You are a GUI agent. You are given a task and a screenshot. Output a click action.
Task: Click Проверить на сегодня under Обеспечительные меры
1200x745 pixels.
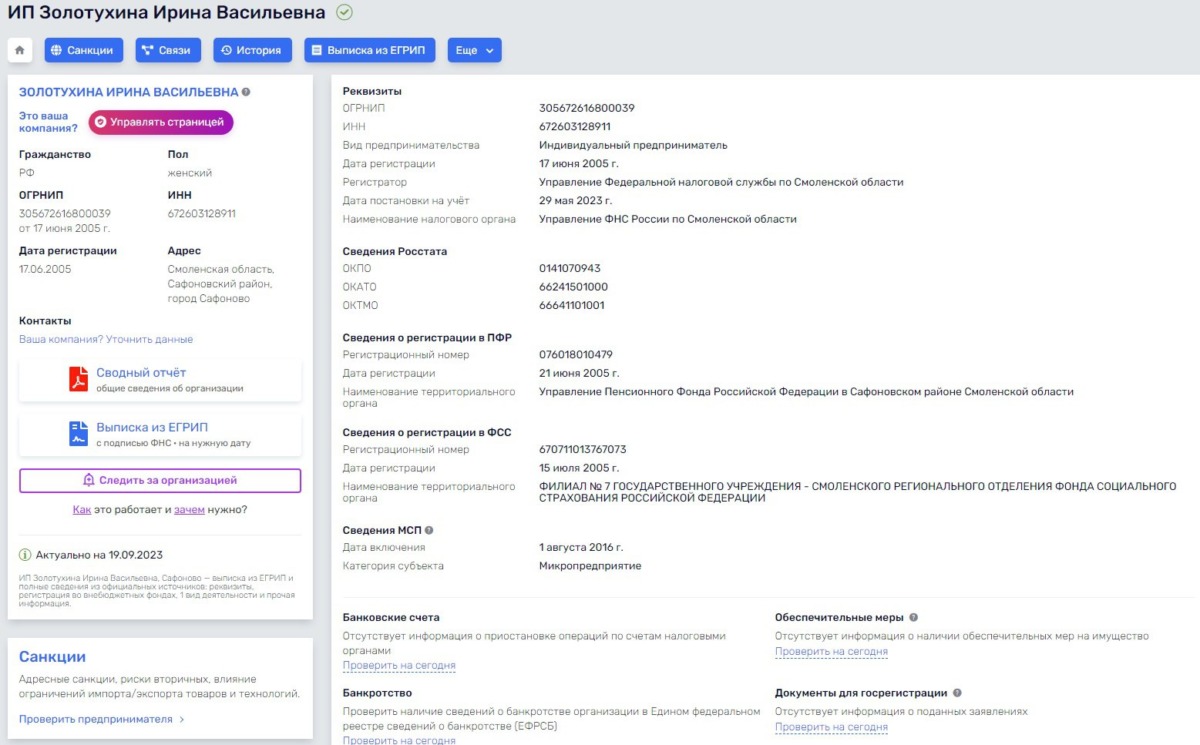(831, 652)
